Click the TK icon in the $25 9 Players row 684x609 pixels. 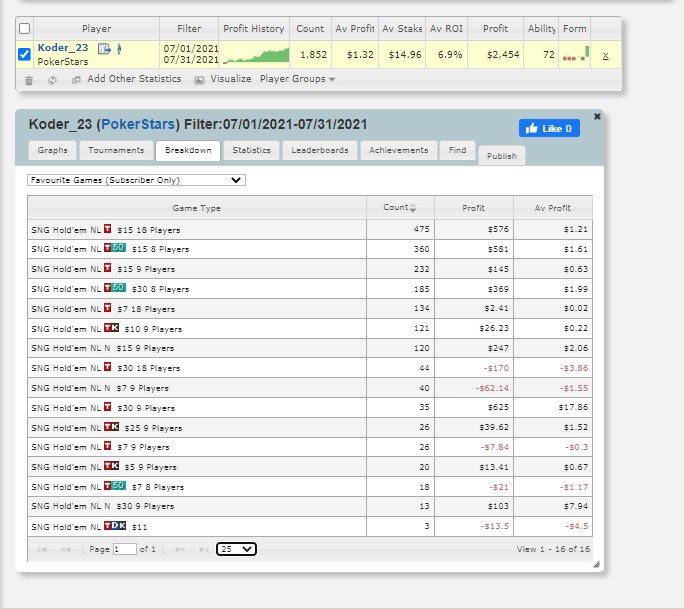pos(111,426)
